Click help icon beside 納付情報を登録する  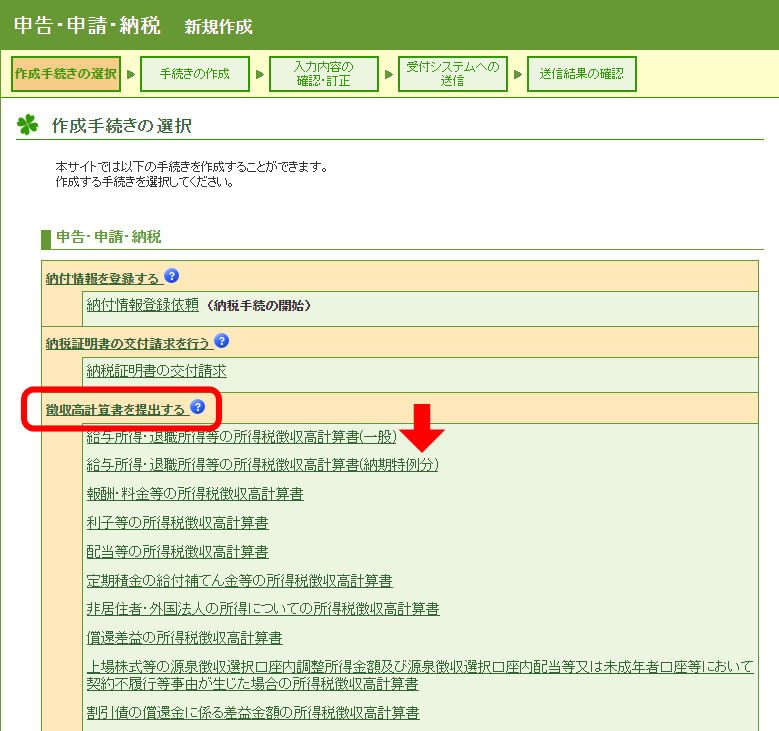point(172,276)
